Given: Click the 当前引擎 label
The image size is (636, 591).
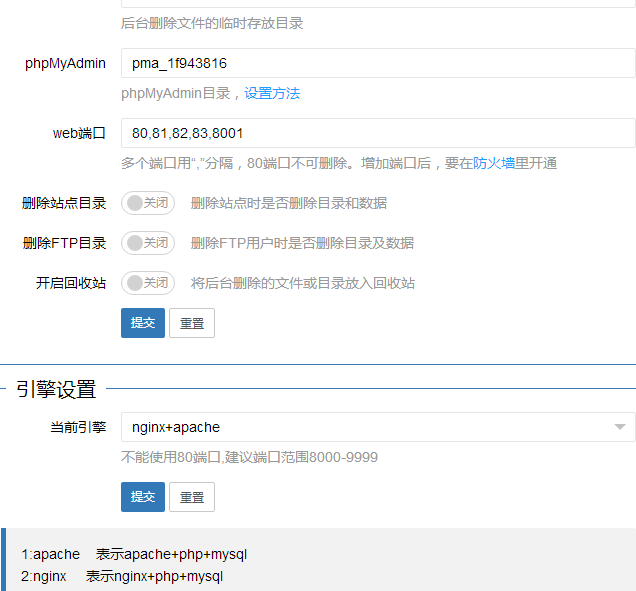Looking at the screenshot, I should pyautogui.click(x=78, y=427).
